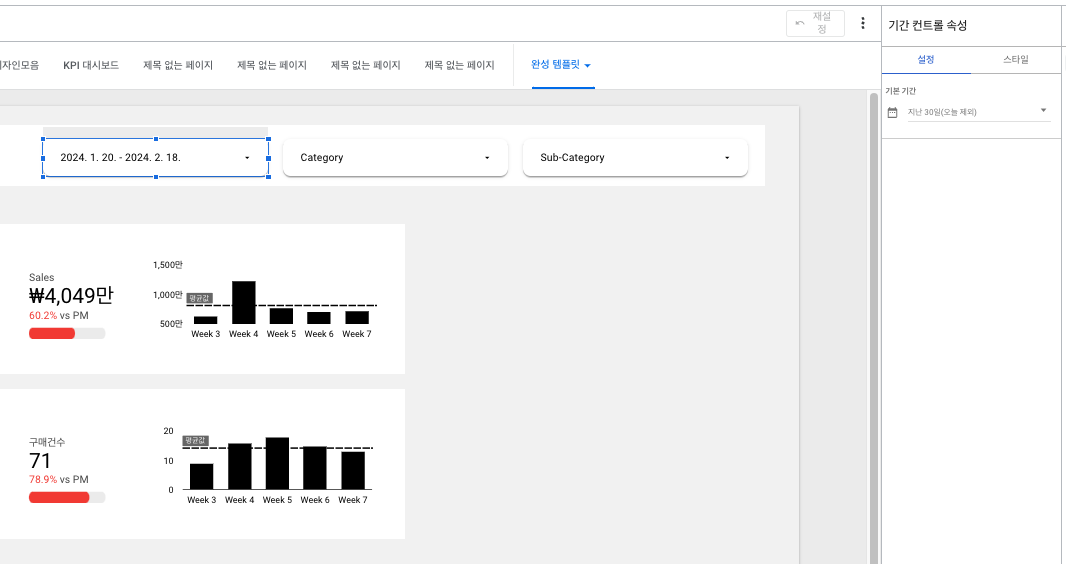Click the 평균값 label in Sales chart
Viewport: 1066px width, 564px height.
coord(200,298)
